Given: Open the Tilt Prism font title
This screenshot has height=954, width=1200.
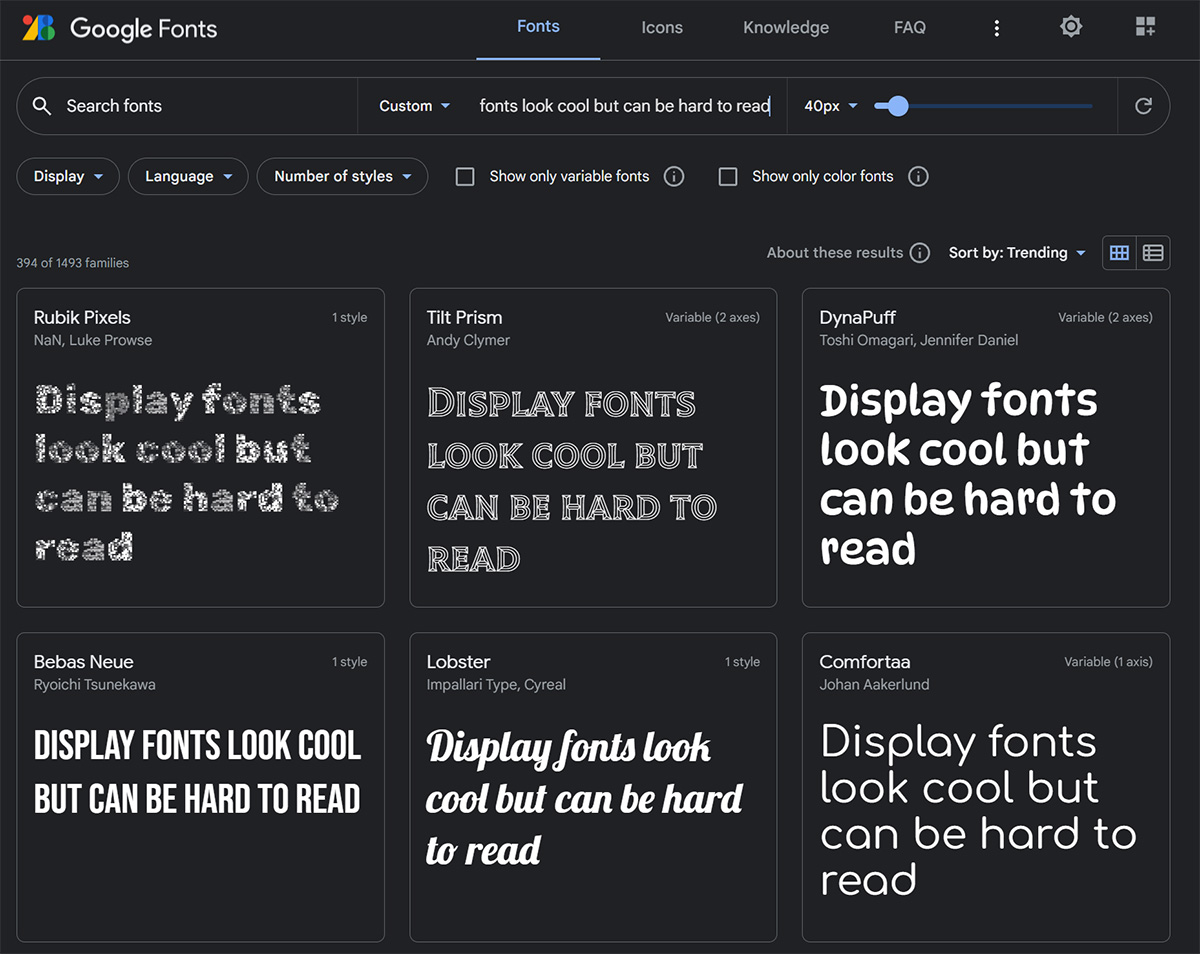Looking at the screenshot, I should pyautogui.click(x=464, y=318).
